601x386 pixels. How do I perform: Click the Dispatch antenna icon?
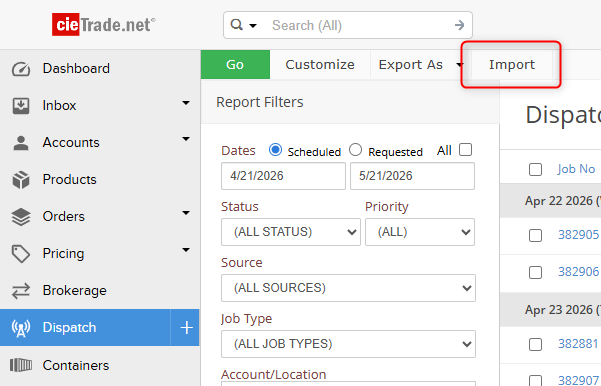21,328
